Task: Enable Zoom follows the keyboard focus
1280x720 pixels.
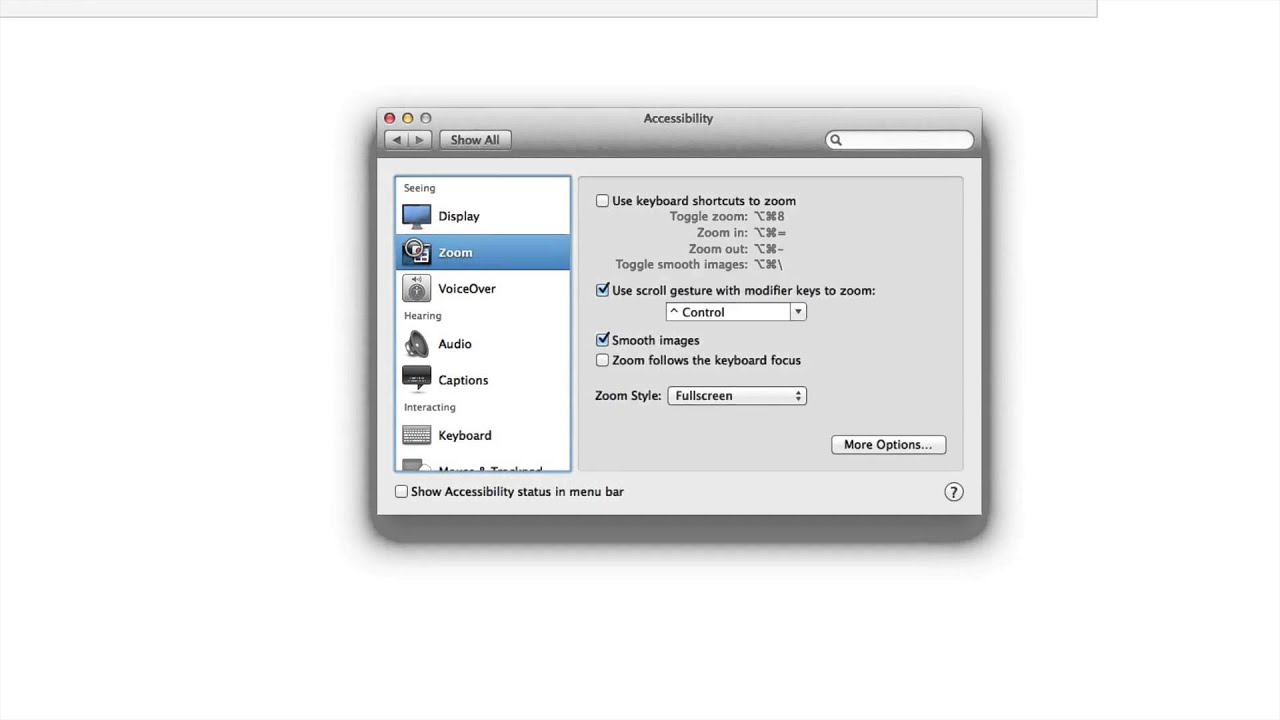Action: 602,360
